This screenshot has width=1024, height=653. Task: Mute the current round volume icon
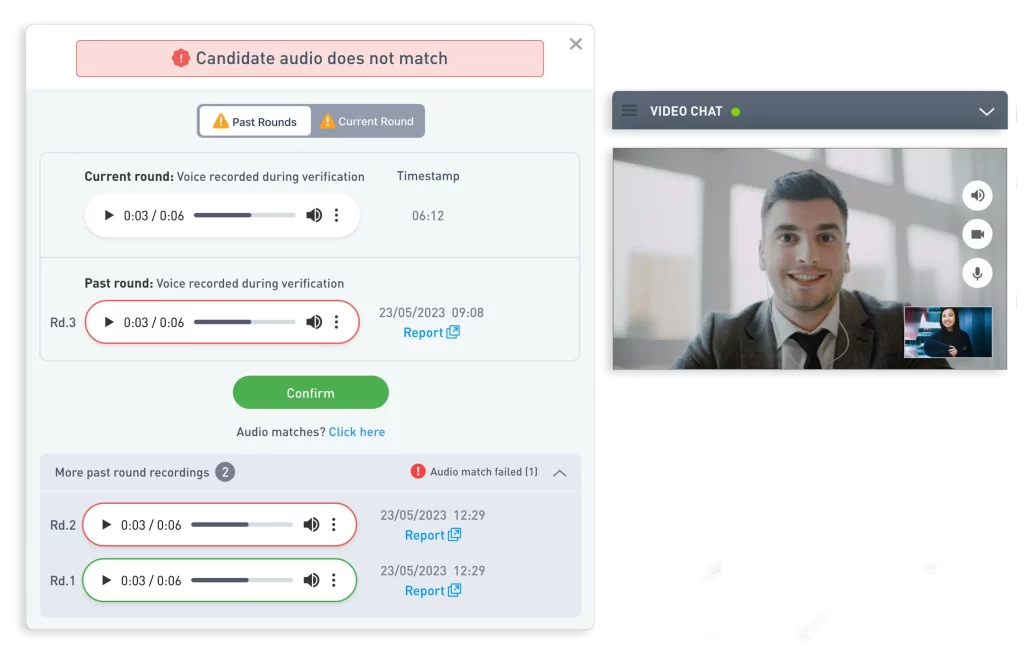click(x=314, y=215)
